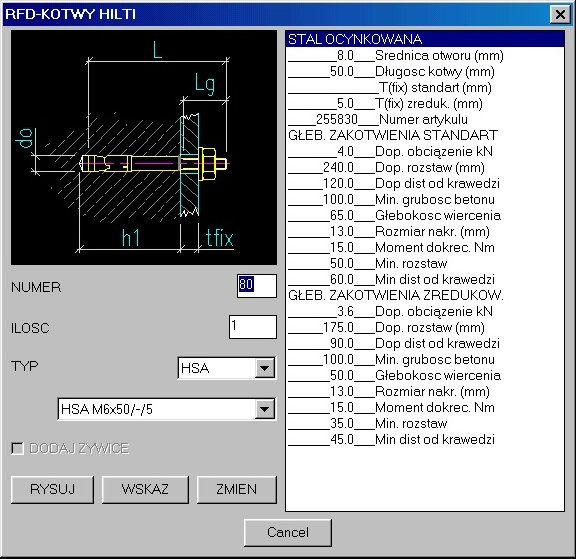
Task: Select the 5.0 T(fix) zreduk. (mm) row
Action: (425, 103)
